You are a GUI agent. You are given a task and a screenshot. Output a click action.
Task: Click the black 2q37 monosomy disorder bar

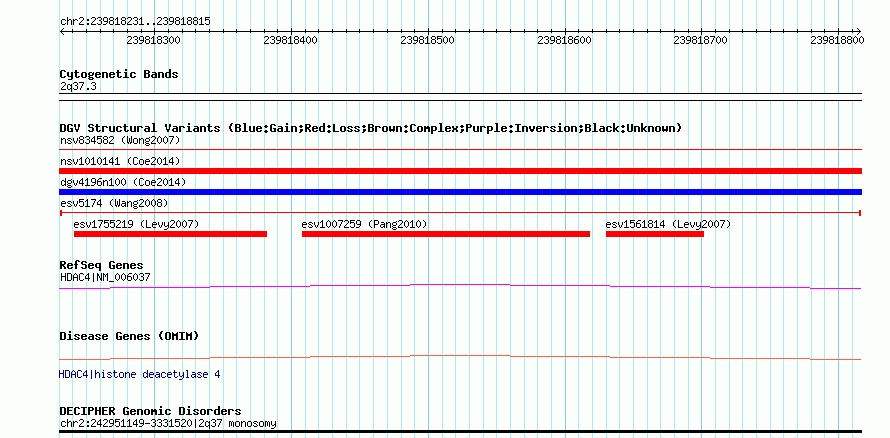[x=460, y=432]
